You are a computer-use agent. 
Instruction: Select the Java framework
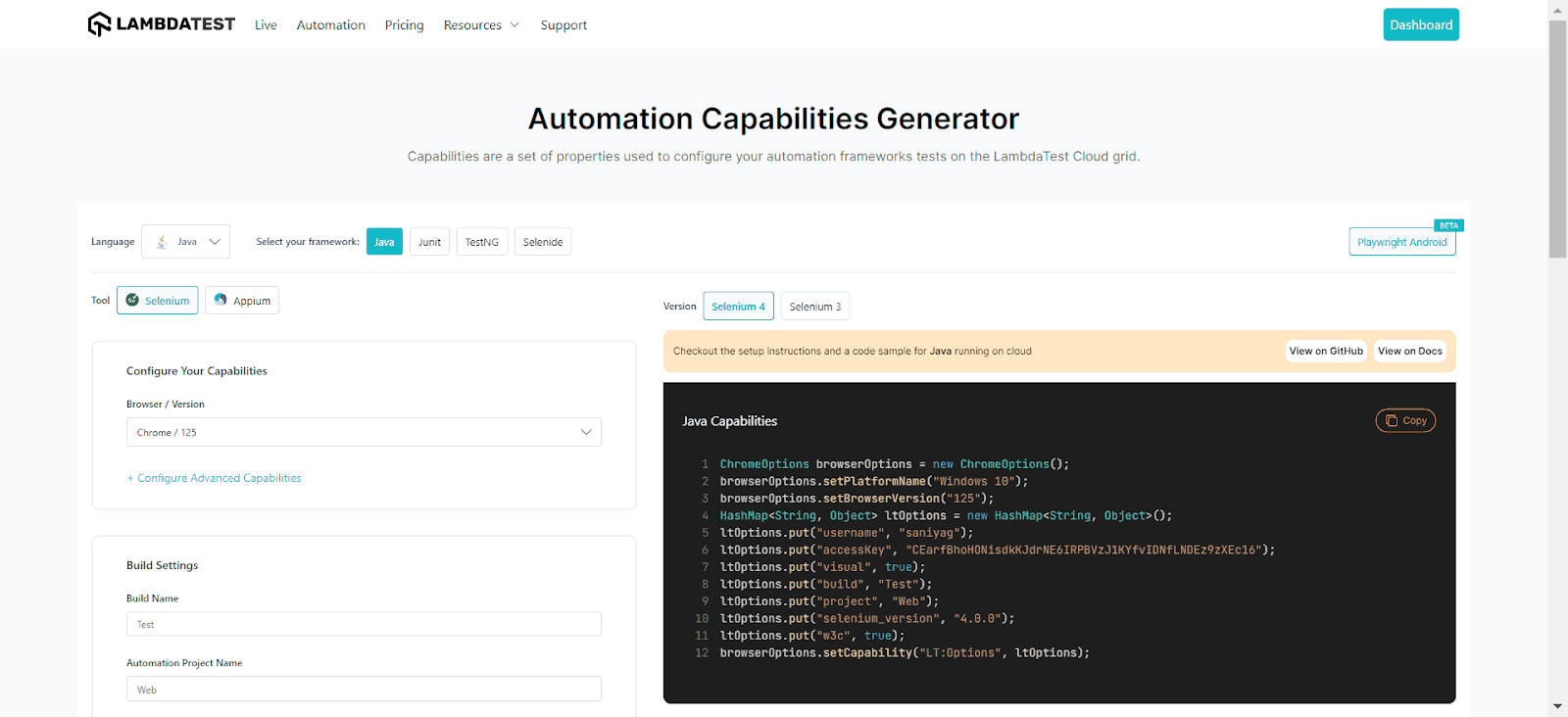click(x=384, y=242)
